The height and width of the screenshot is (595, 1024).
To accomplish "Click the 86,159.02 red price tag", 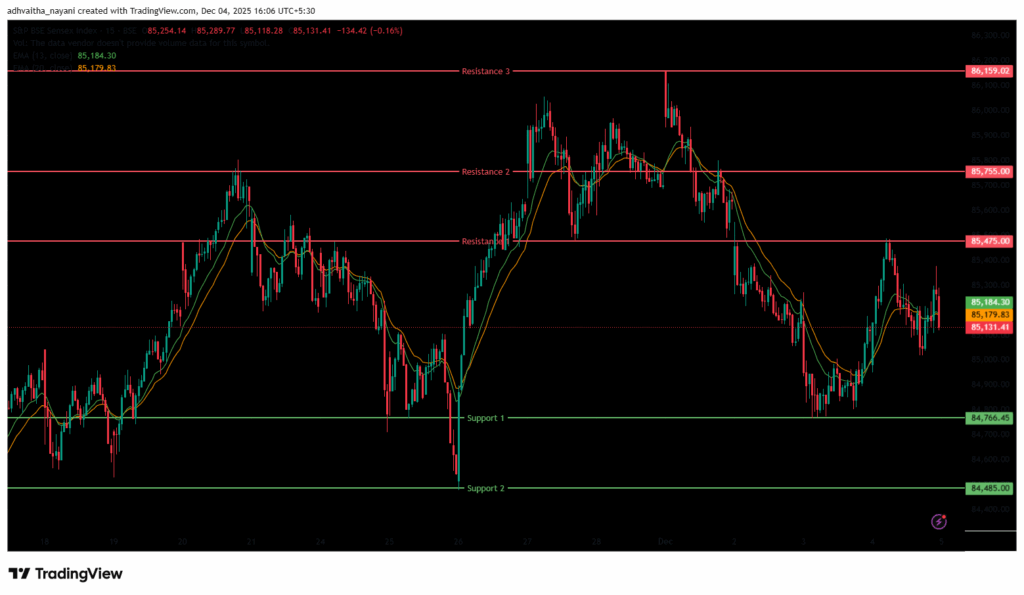I will tap(990, 72).
